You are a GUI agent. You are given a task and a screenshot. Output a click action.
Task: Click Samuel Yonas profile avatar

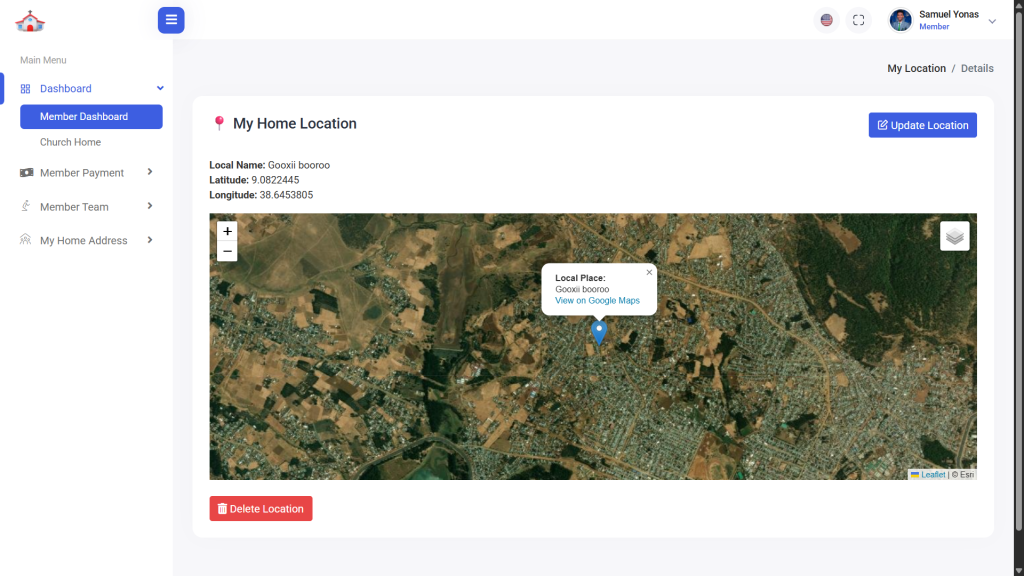900,20
